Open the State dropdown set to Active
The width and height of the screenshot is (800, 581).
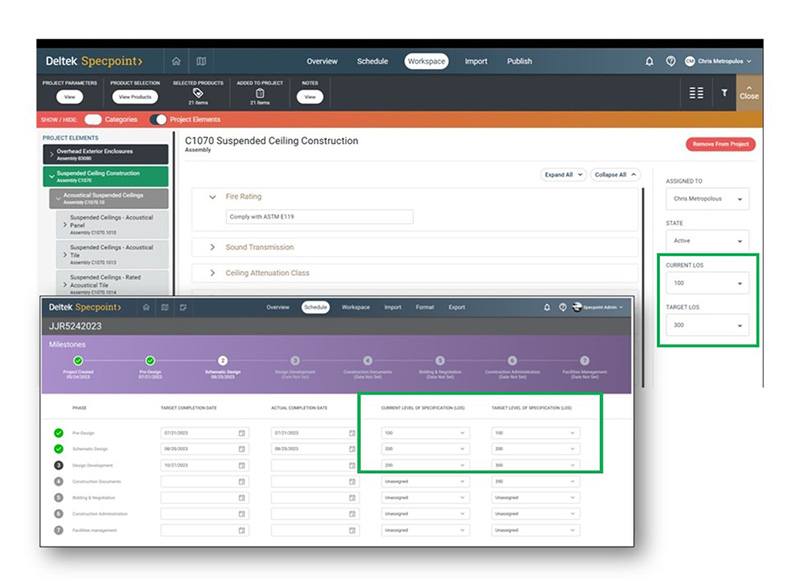[x=706, y=241]
